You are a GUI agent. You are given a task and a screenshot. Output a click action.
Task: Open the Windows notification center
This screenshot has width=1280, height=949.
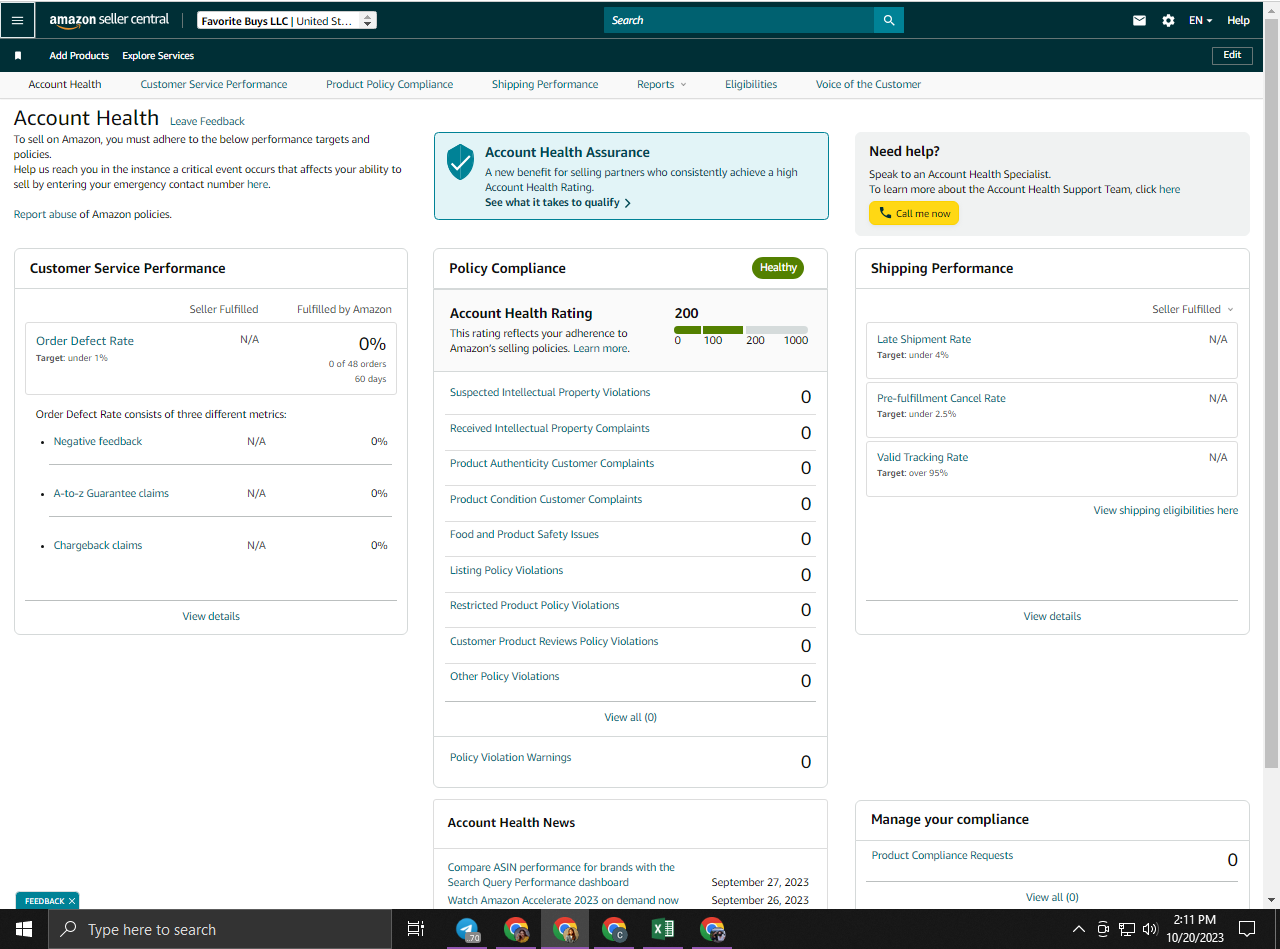(1246, 929)
